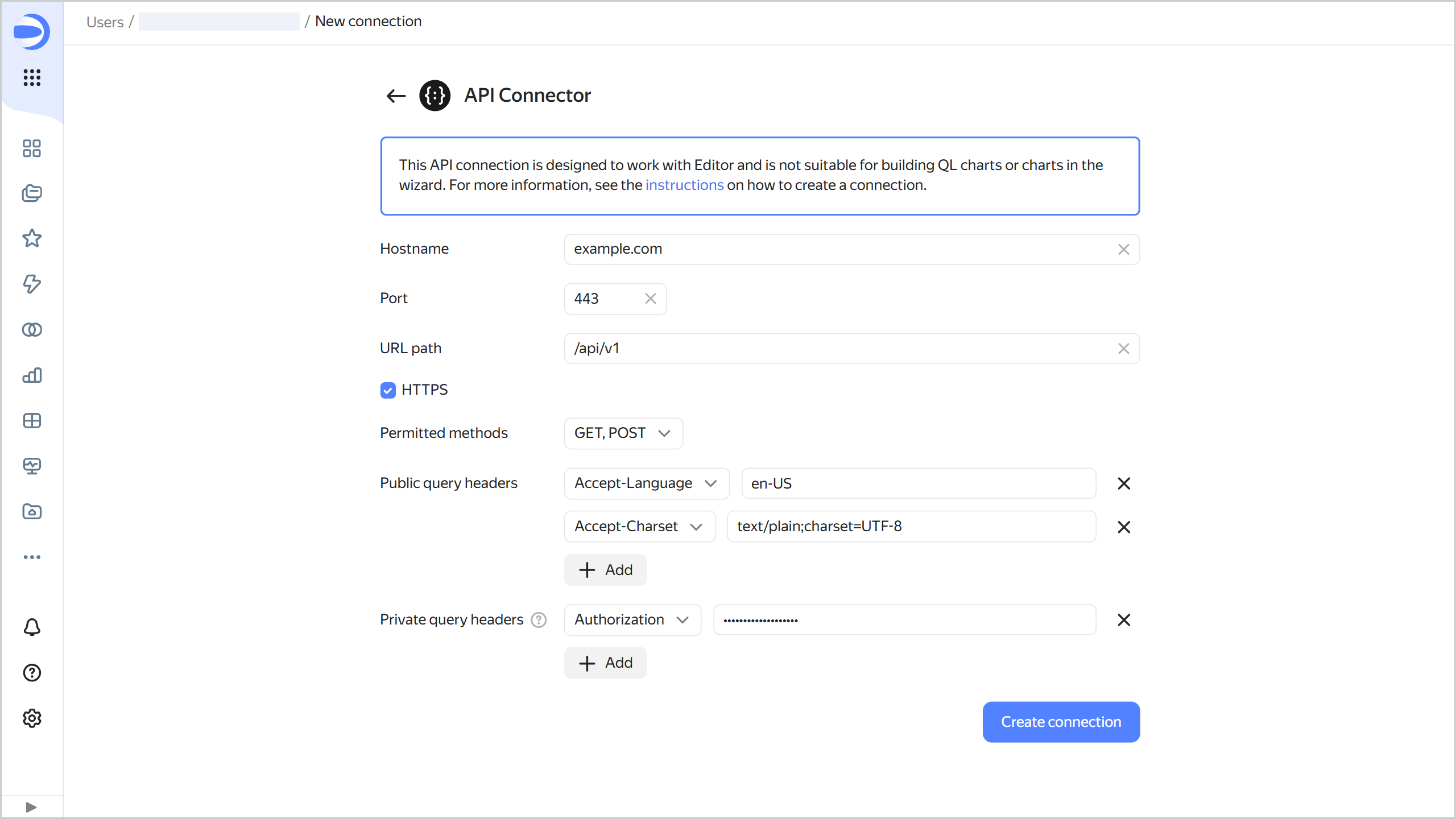Image resolution: width=1456 pixels, height=819 pixels.
Task: Open the instructions link
Action: [684, 185]
